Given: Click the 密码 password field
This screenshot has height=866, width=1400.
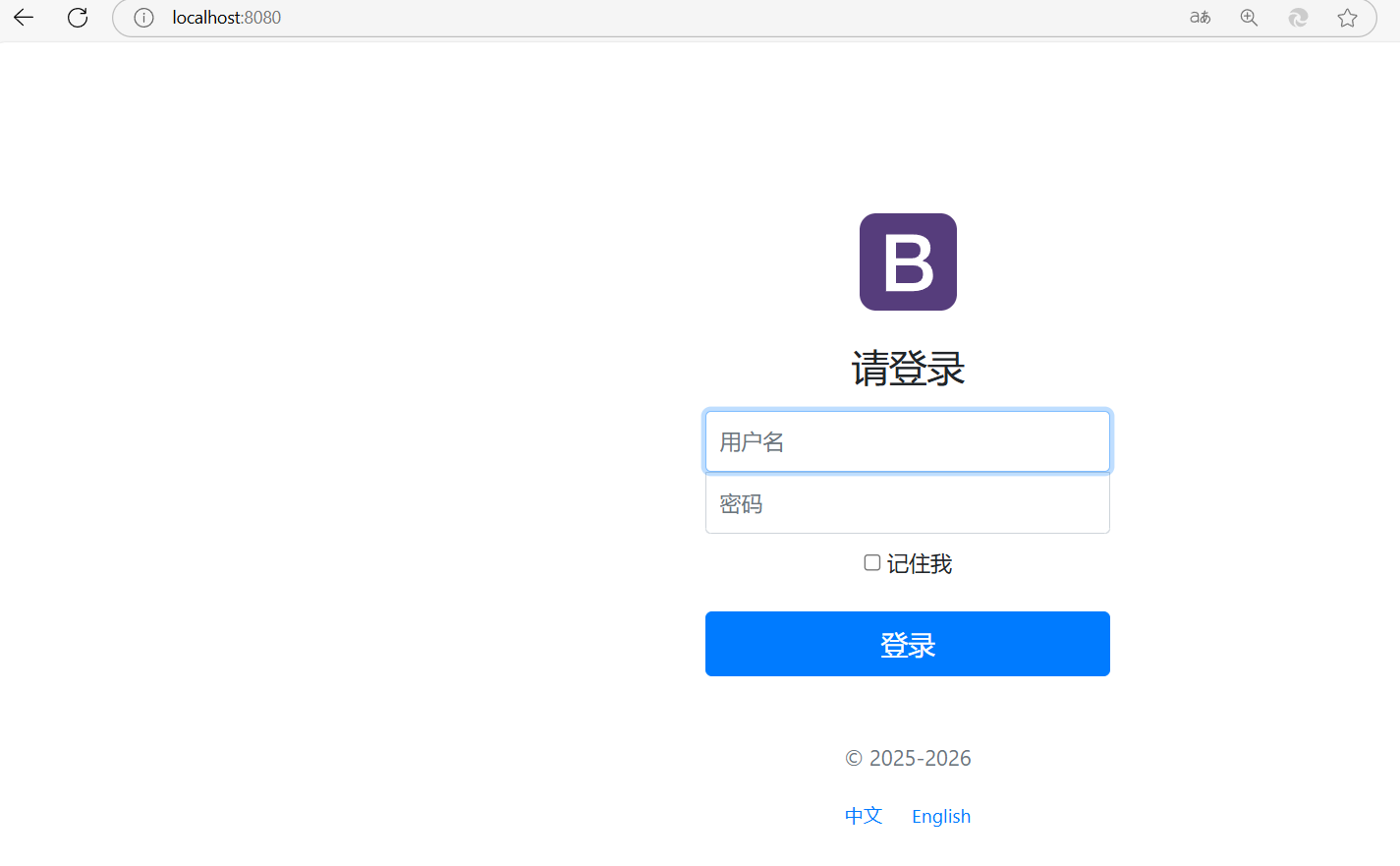Looking at the screenshot, I should pos(908,503).
